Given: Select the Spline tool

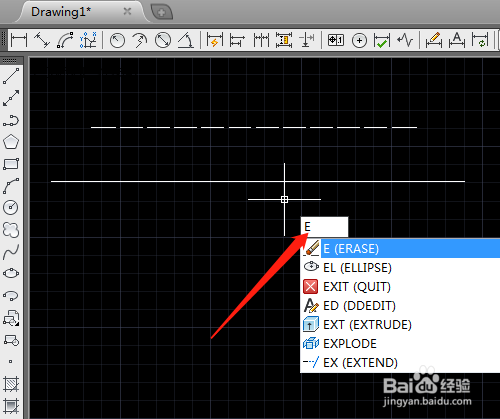Looking at the screenshot, I should tap(11, 252).
